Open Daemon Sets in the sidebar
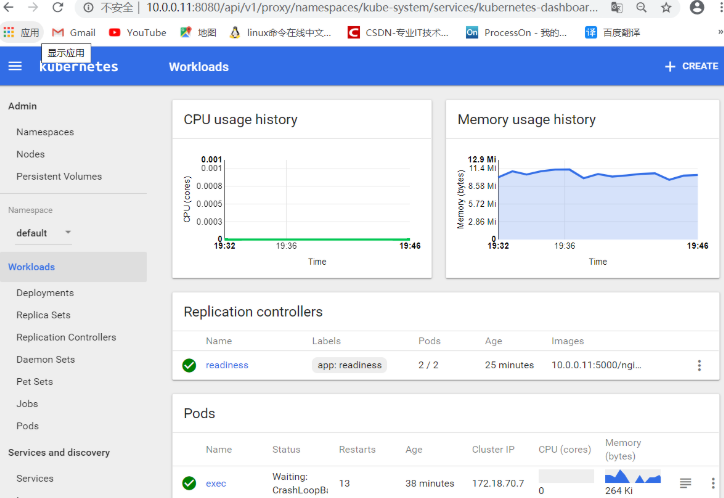This screenshot has height=498, width=724. point(46,359)
